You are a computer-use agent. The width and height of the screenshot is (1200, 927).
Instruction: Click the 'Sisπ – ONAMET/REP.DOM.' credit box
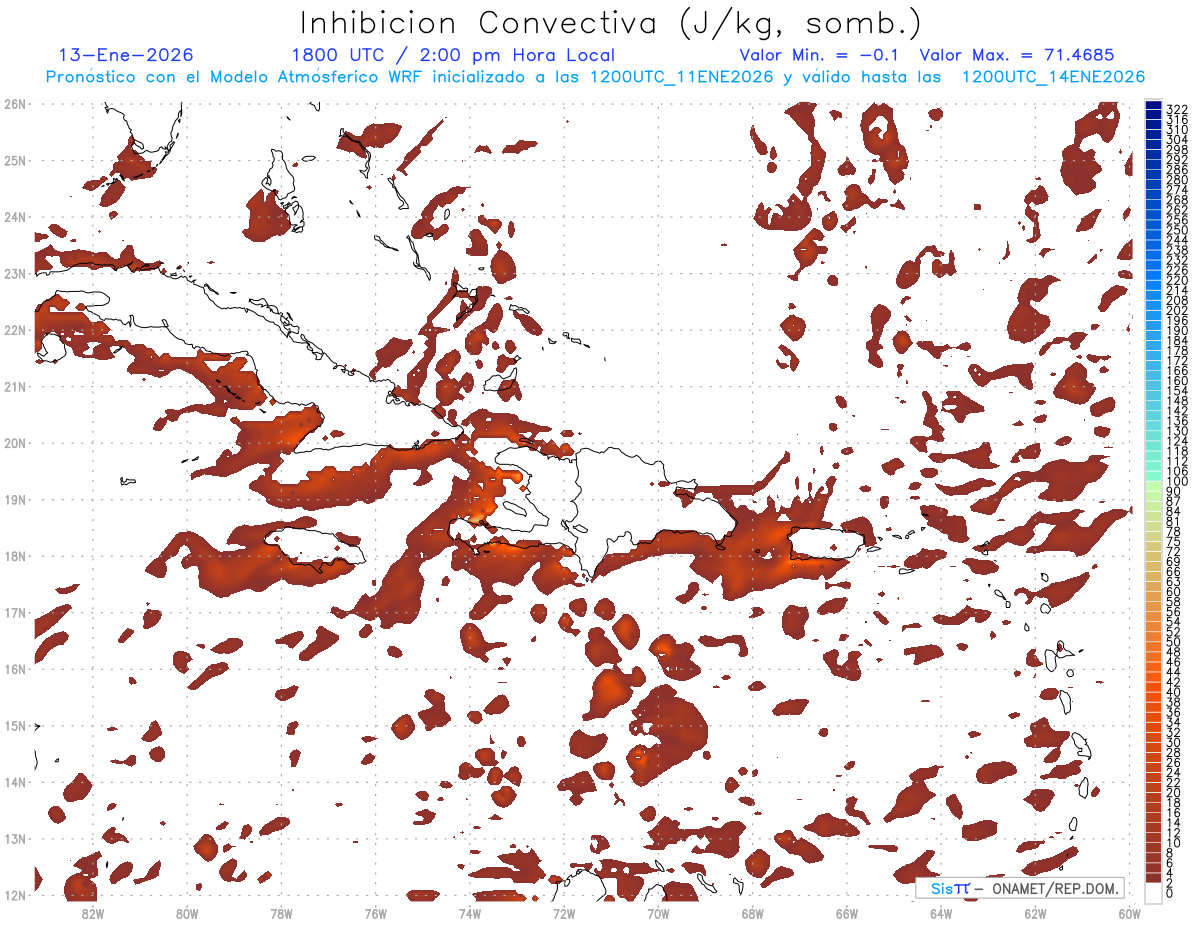1021,888
